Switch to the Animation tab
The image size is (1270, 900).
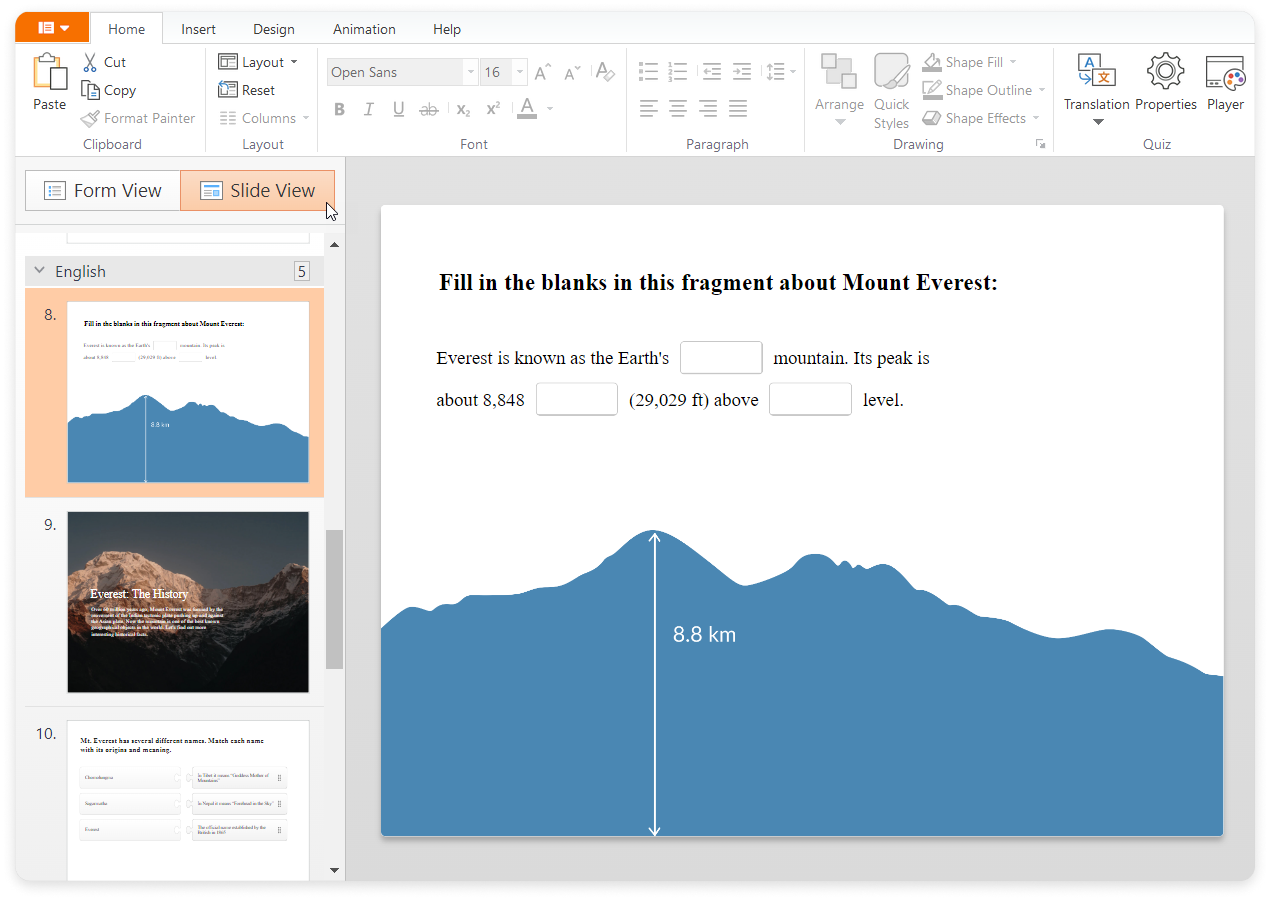(364, 29)
